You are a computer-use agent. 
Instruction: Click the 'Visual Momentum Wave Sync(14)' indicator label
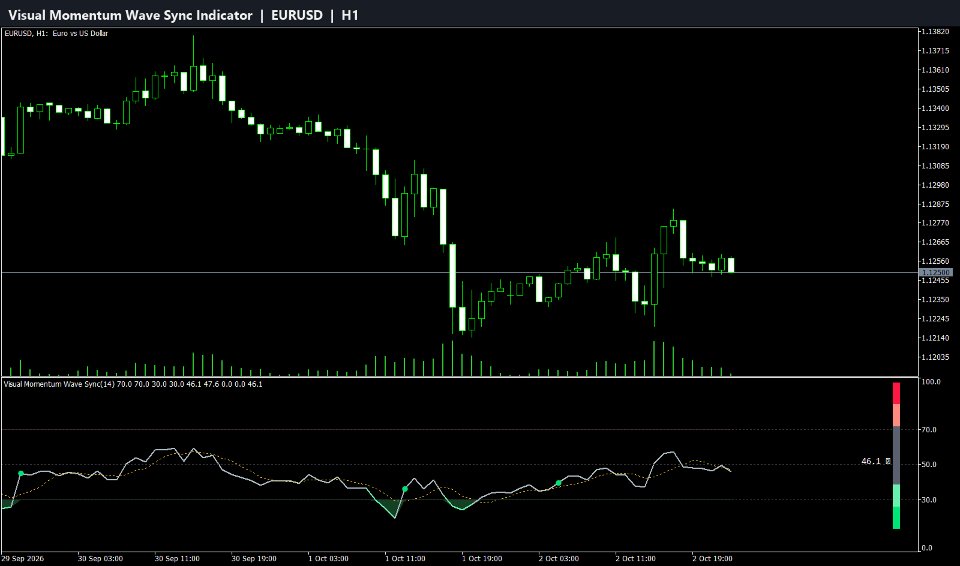pyautogui.click(x=59, y=384)
